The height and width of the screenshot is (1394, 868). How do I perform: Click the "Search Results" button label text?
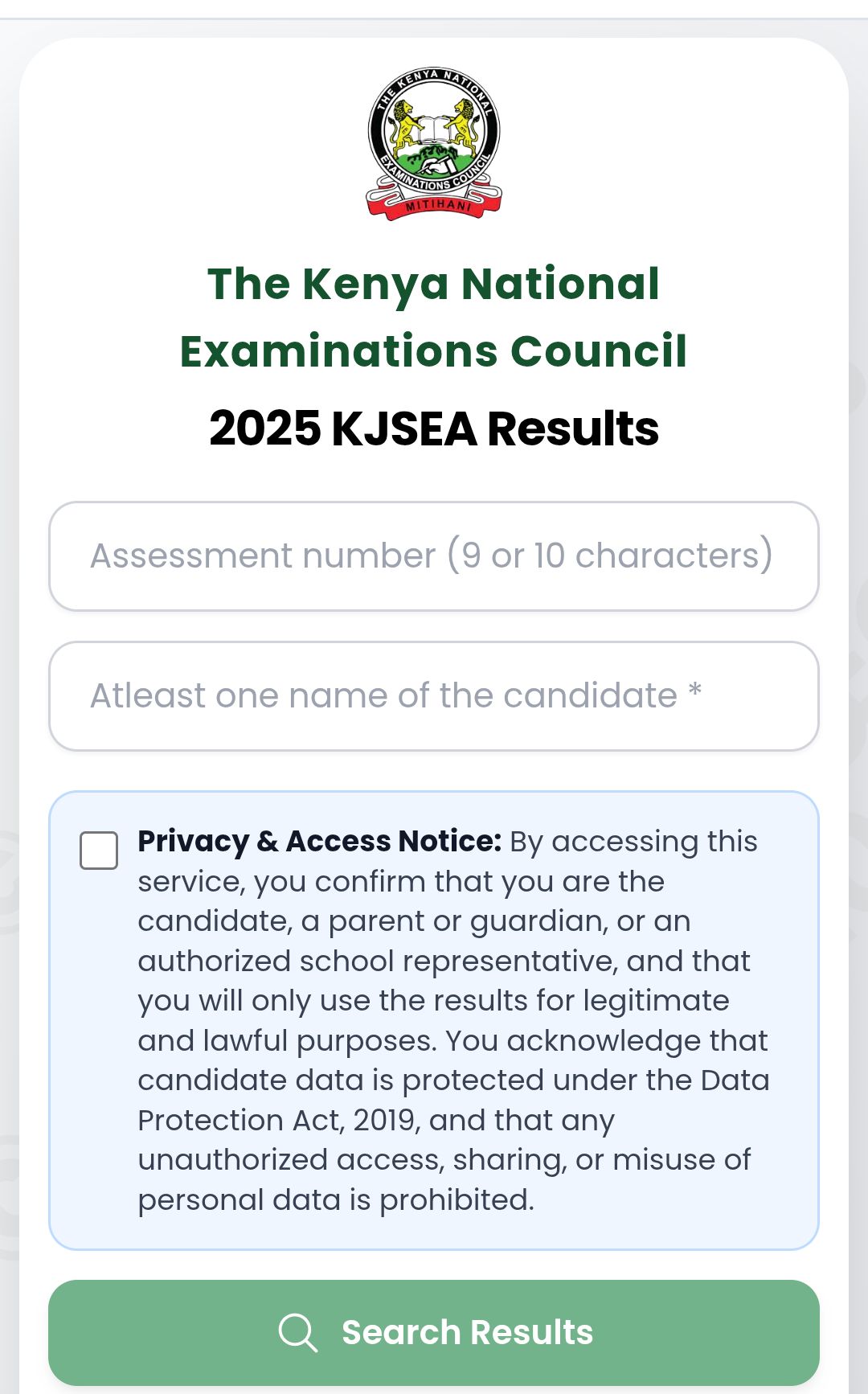(x=467, y=1332)
